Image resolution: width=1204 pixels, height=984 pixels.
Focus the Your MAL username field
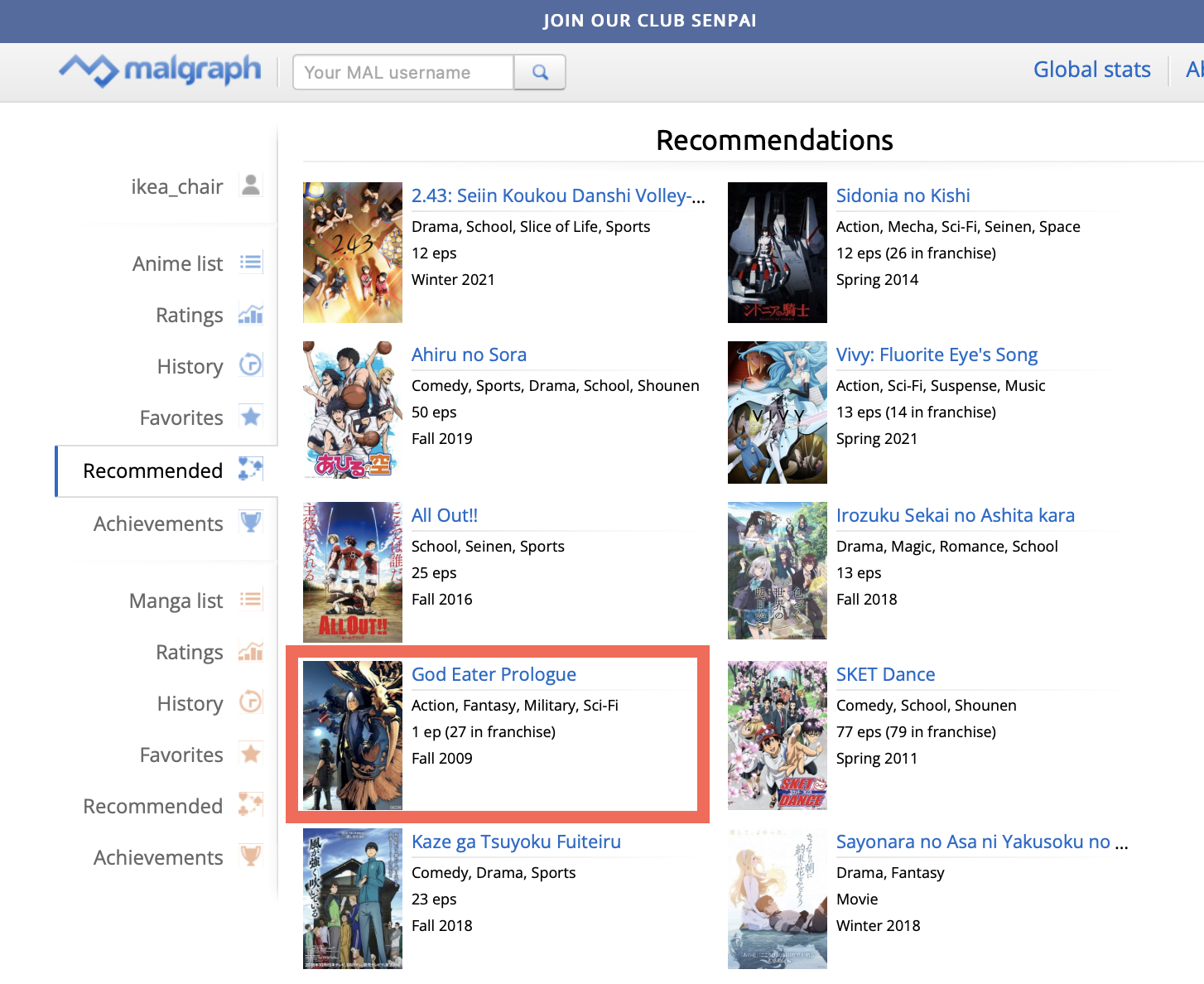pyautogui.click(x=403, y=72)
